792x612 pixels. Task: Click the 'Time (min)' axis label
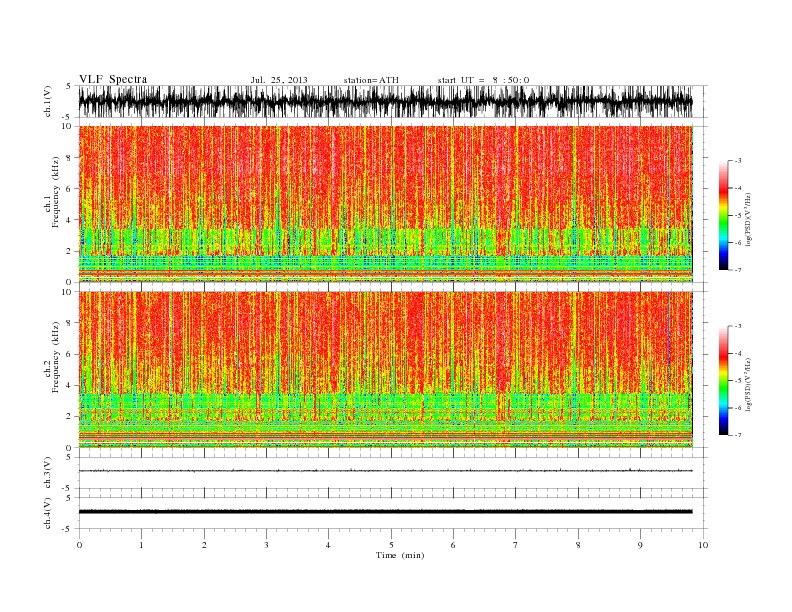pos(400,555)
